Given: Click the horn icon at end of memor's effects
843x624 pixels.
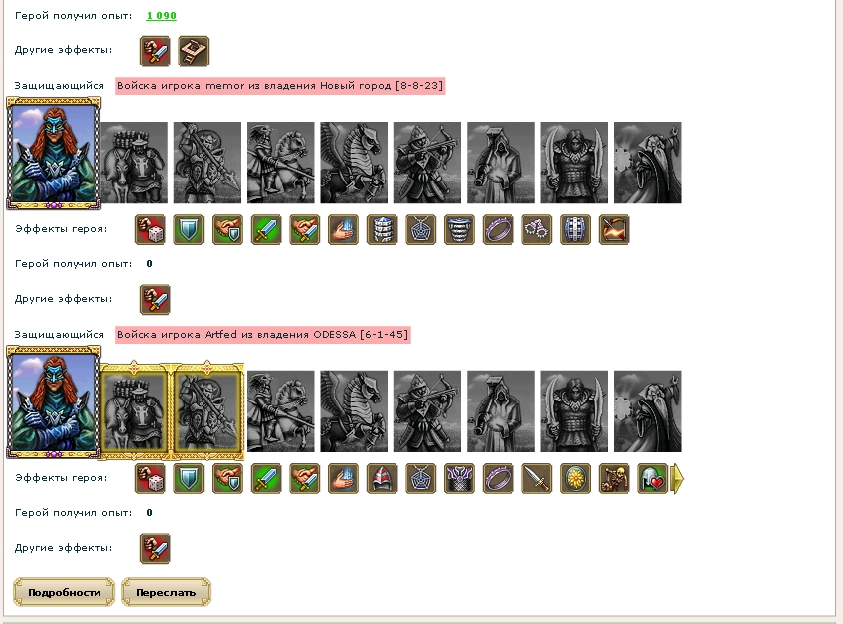Looking at the screenshot, I should click(615, 229).
